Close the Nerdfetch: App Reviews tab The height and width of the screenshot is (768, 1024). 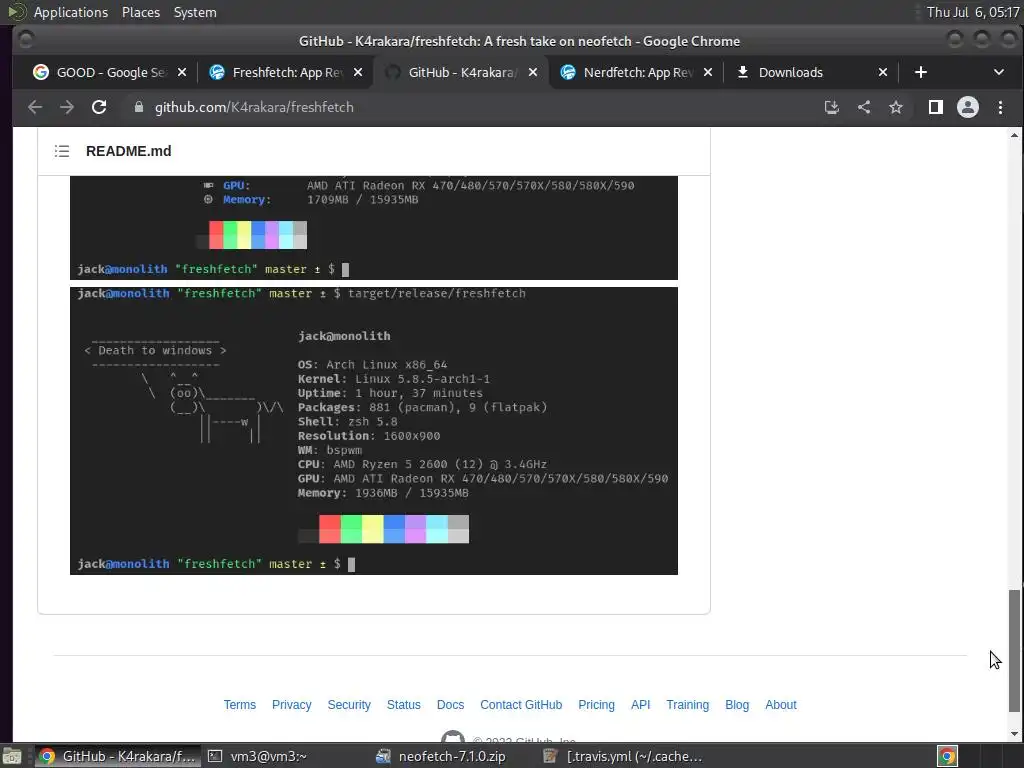click(707, 72)
